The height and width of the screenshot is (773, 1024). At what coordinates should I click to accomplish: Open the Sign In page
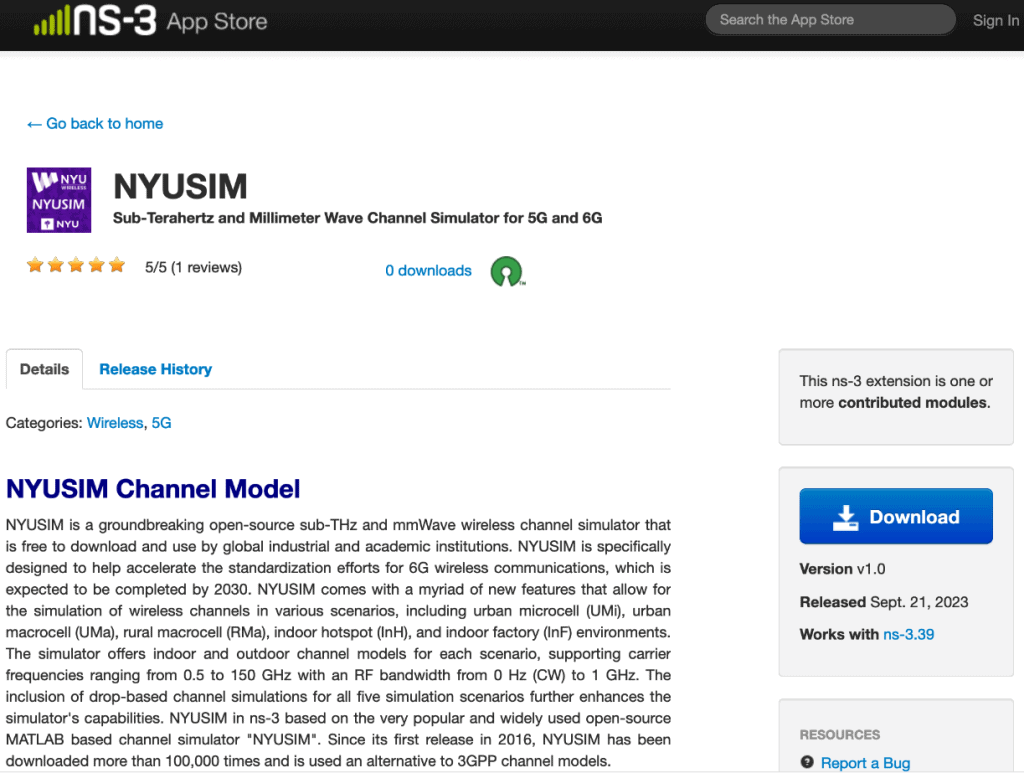tap(995, 20)
